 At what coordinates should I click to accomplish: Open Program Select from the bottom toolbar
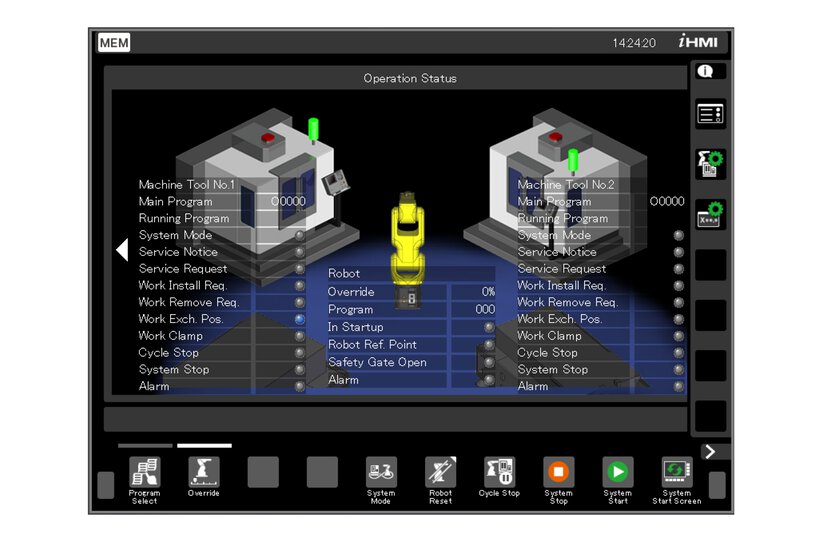pyautogui.click(x=144, y=473)
